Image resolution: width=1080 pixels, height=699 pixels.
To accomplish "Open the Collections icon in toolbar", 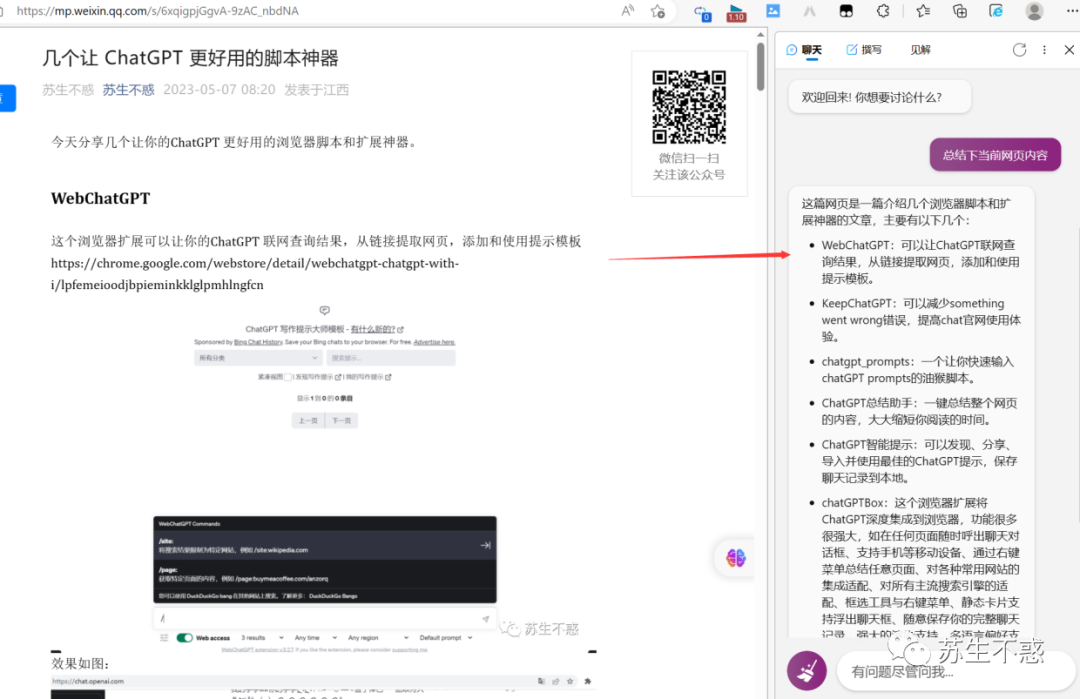I will [x=959, y=11].
